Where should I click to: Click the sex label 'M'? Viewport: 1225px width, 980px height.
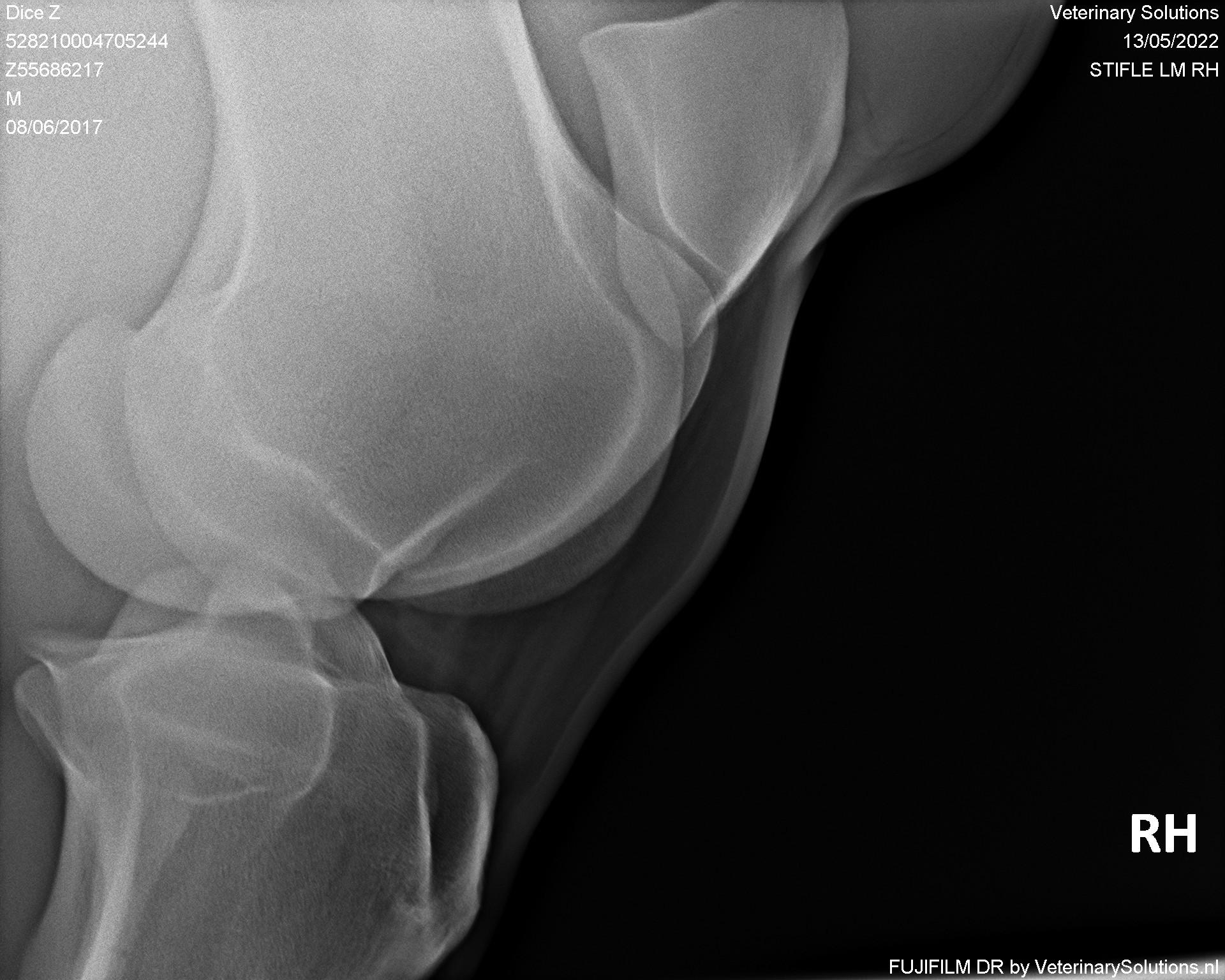pyautogui.click(x=13, y=99)
